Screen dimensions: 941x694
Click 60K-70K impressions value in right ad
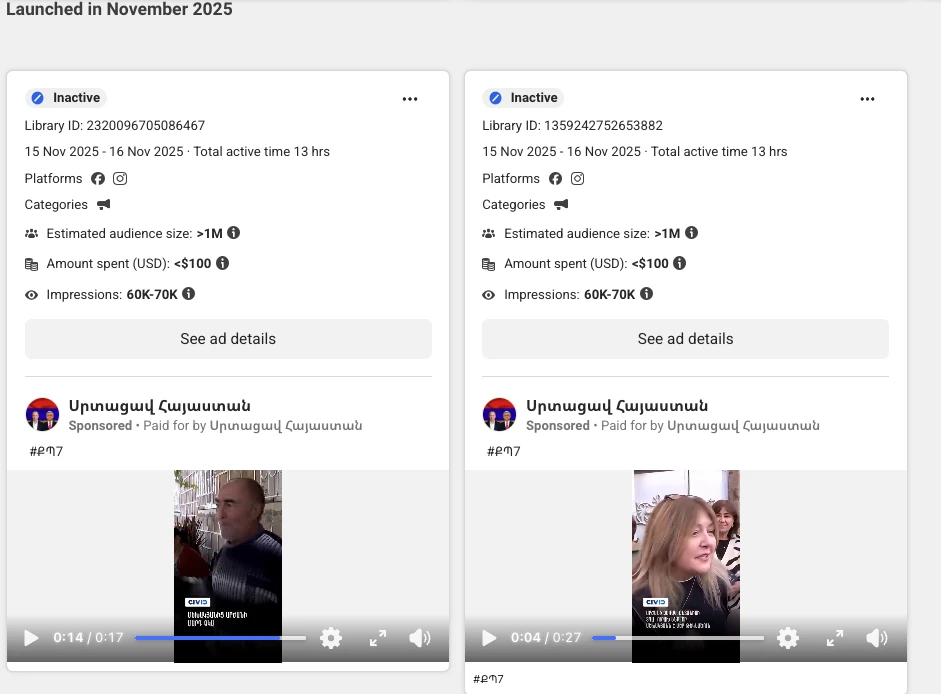[x=609, y=294]
